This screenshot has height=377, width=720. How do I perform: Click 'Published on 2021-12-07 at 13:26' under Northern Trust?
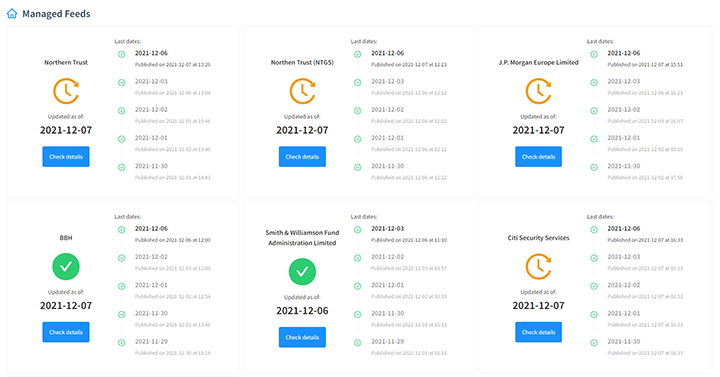(173, 65)
